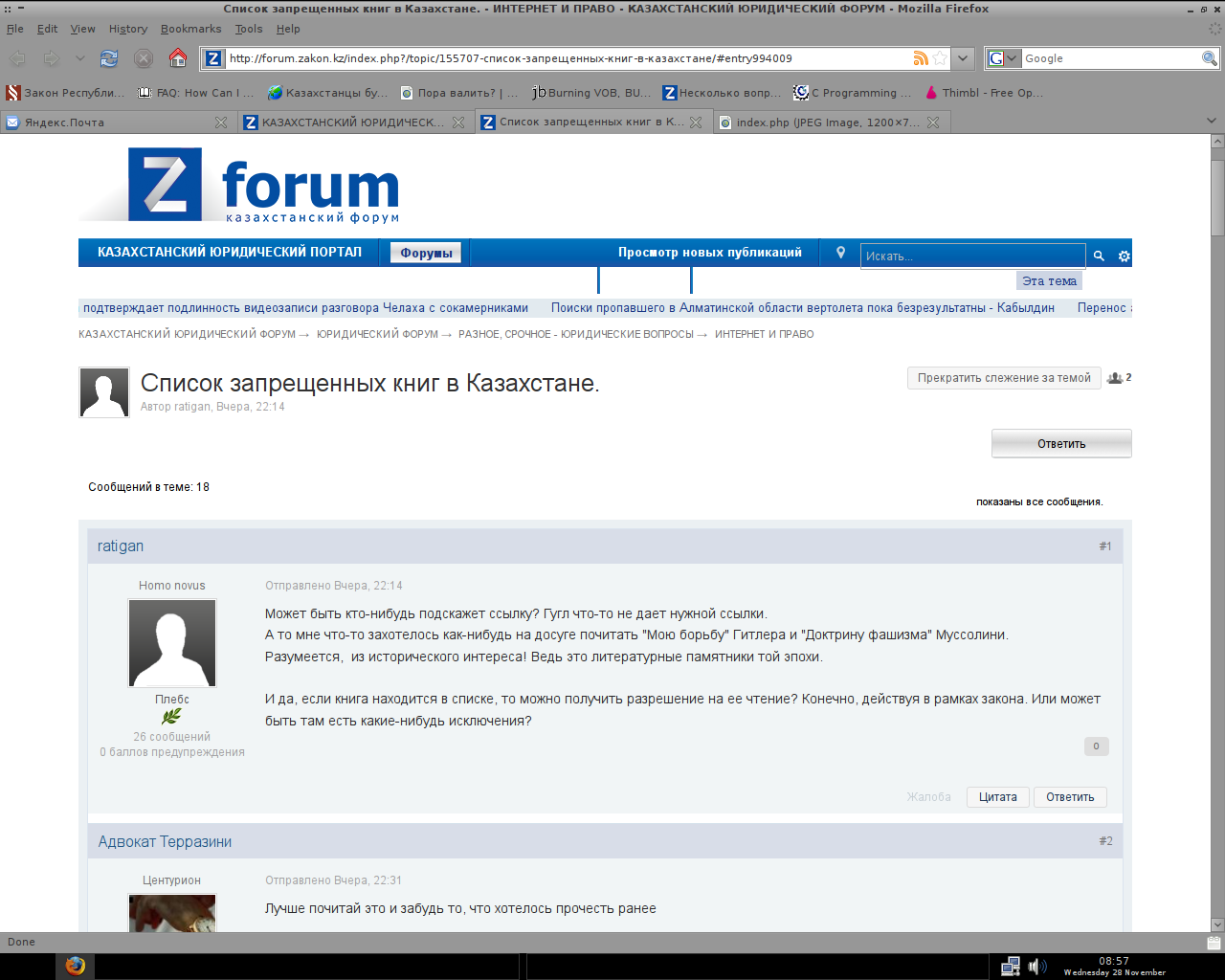Image resolution: width=1225 pixels, height=980 pixels.
Task: Click the site favicon in address bar
Action: click(213, 58)
